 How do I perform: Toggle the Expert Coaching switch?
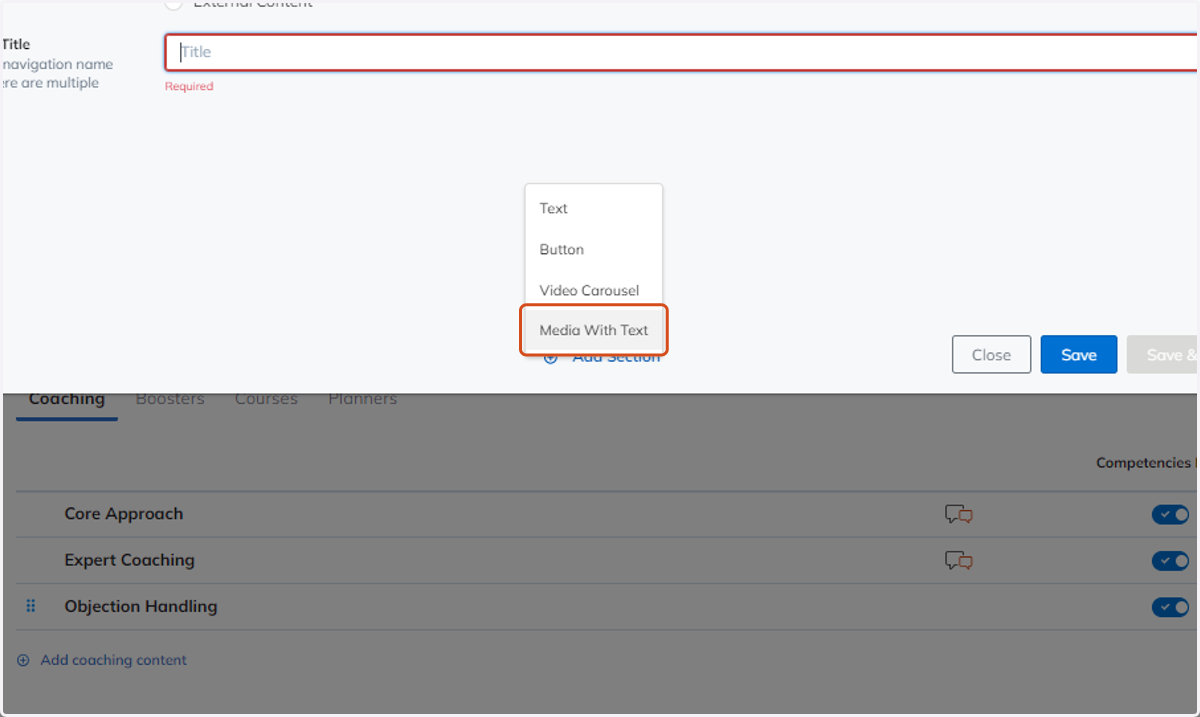pos(1170,560)
